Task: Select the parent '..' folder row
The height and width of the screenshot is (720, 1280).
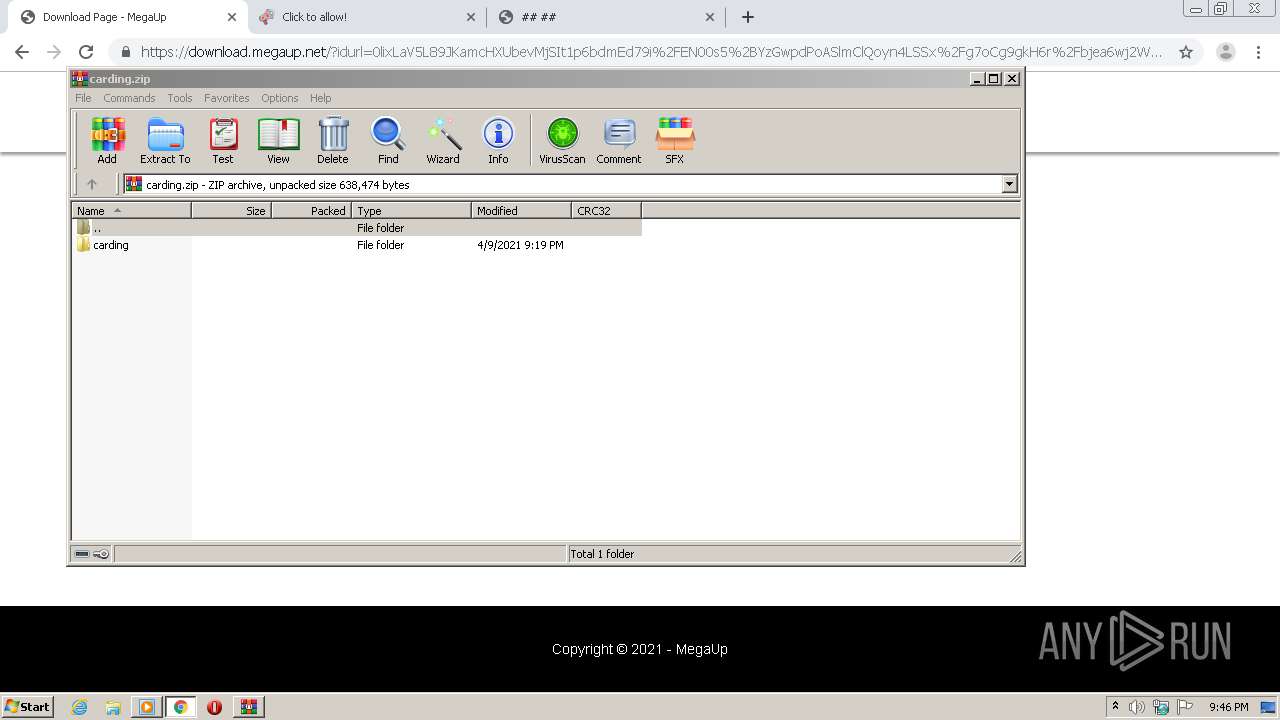Action: pyautogui.click(x=357, y=228)
